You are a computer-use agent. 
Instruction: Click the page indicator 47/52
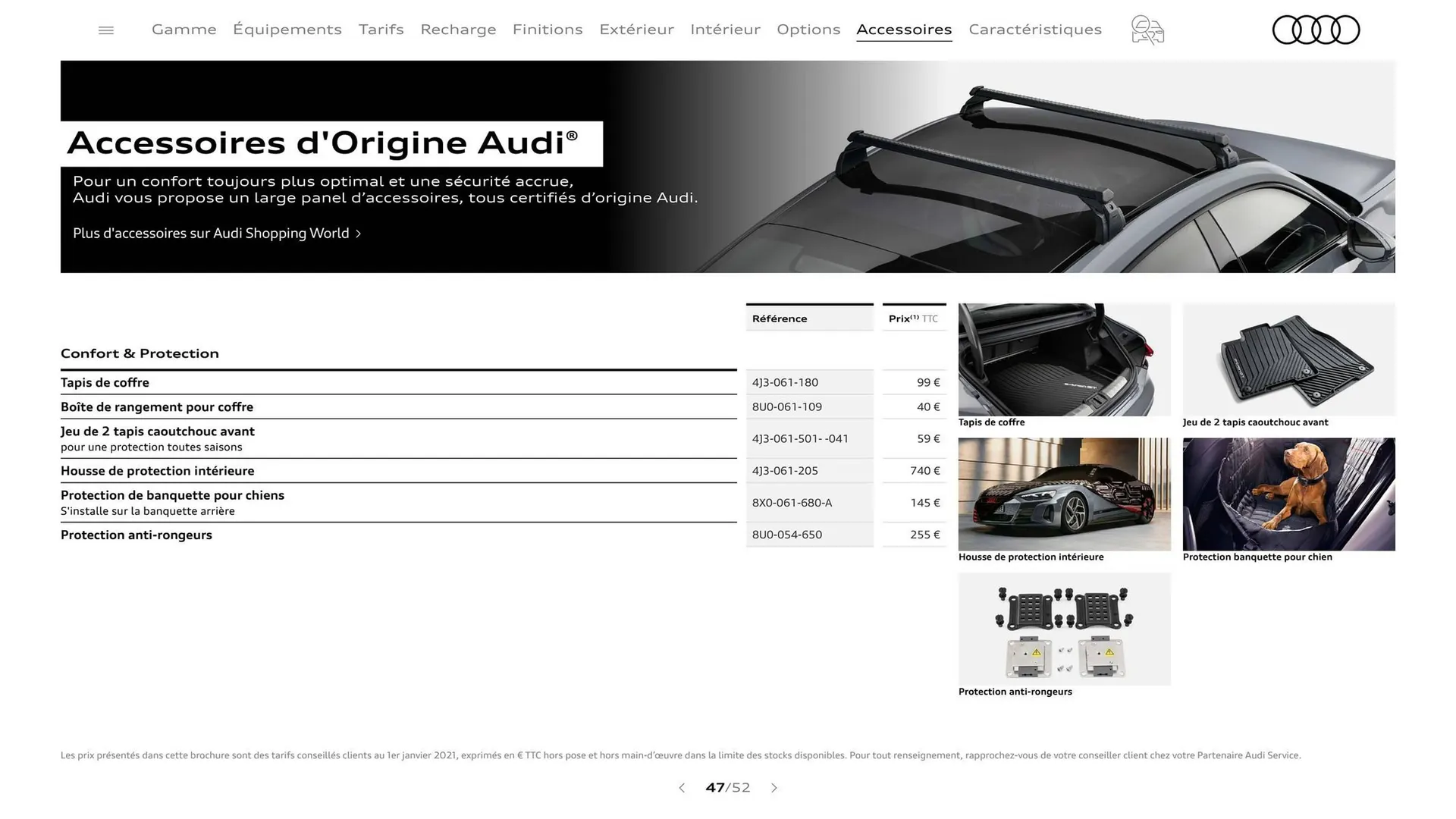tap(727, 788)
